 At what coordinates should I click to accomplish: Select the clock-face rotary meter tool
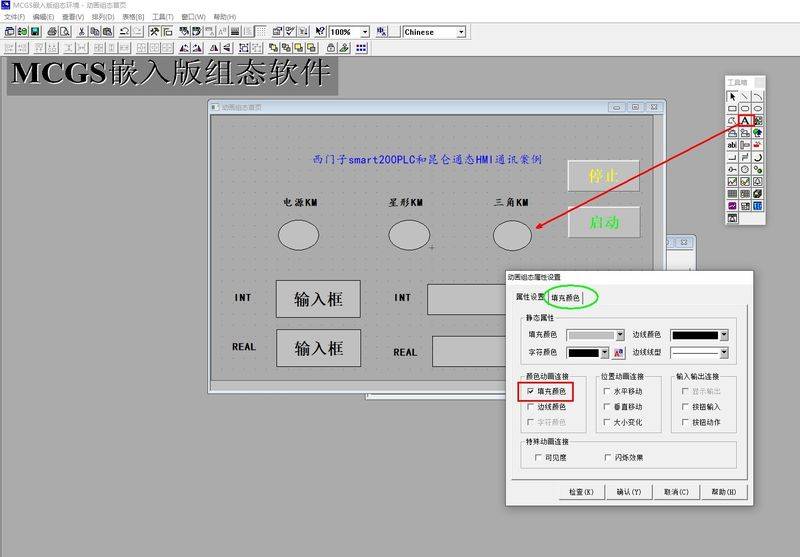point(745,169)
